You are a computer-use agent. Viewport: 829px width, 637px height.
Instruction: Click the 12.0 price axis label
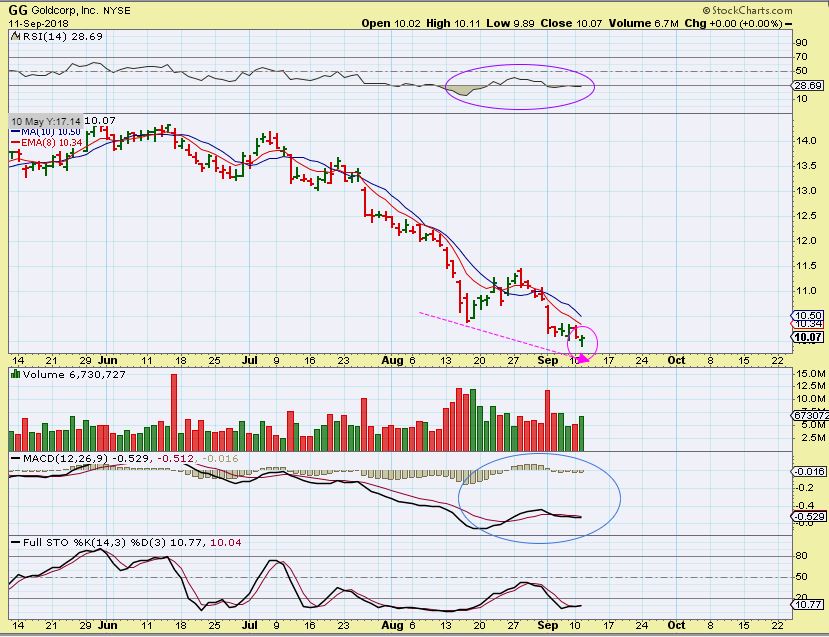pos(806,241)
